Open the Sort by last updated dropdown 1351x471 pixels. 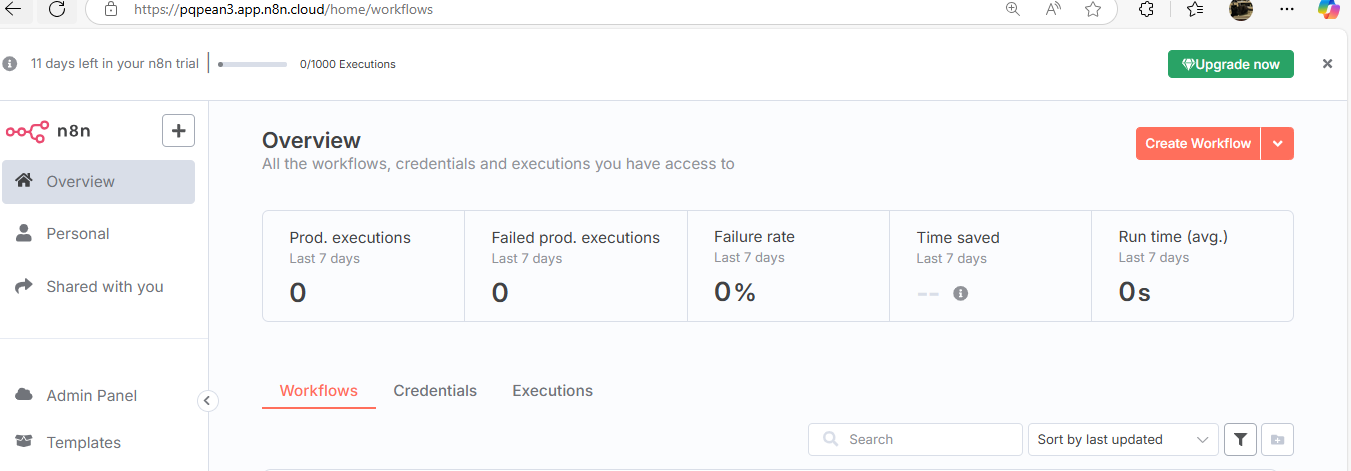[1123, 439]
